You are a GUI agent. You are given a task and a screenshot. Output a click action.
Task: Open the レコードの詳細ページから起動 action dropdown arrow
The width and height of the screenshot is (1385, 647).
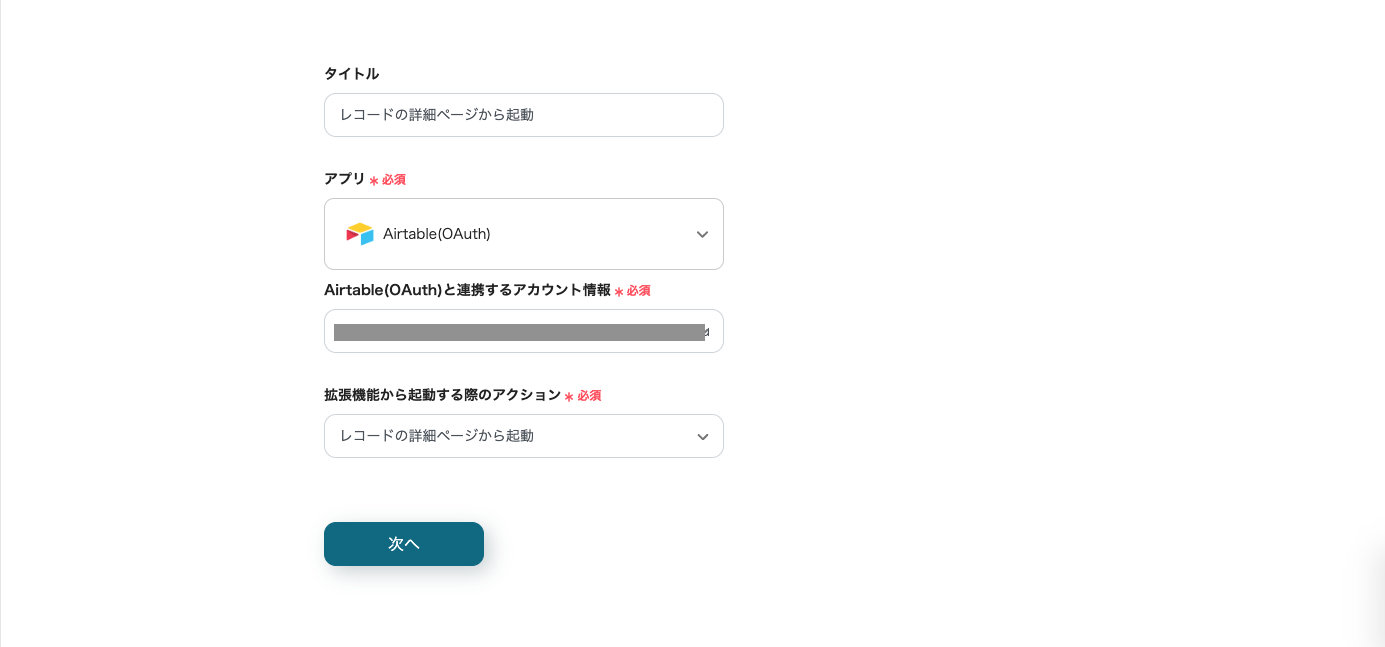click(x=702, y=437)
